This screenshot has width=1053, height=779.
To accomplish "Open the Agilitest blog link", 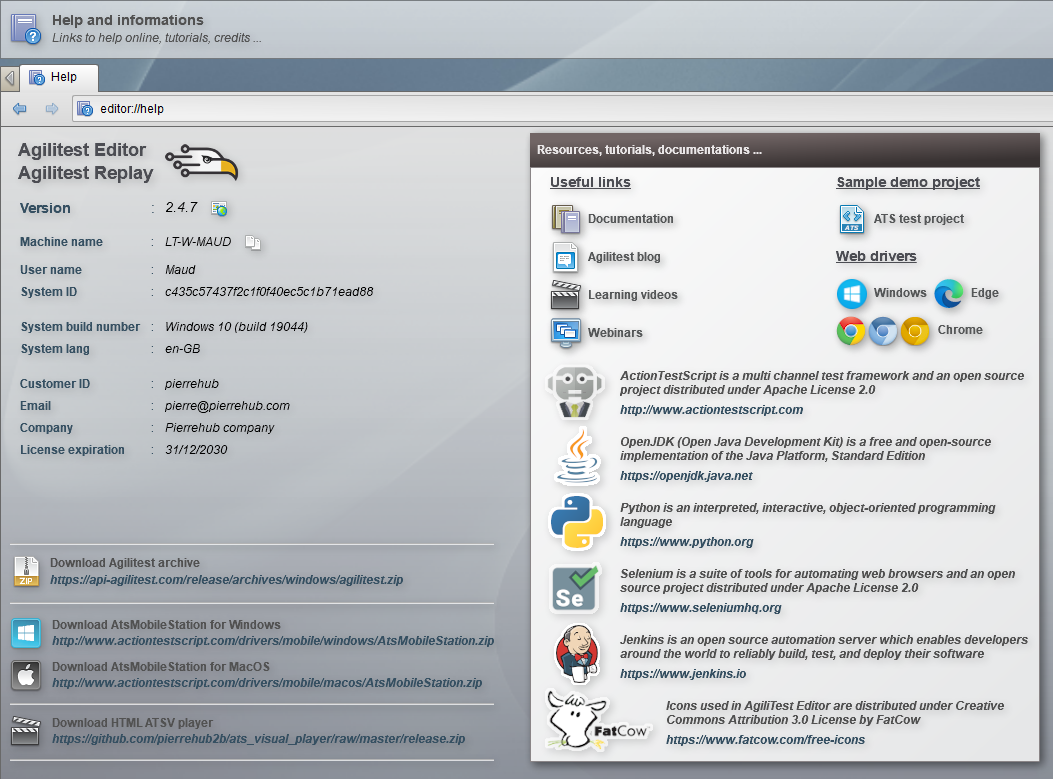I will (x=624, y=257).
